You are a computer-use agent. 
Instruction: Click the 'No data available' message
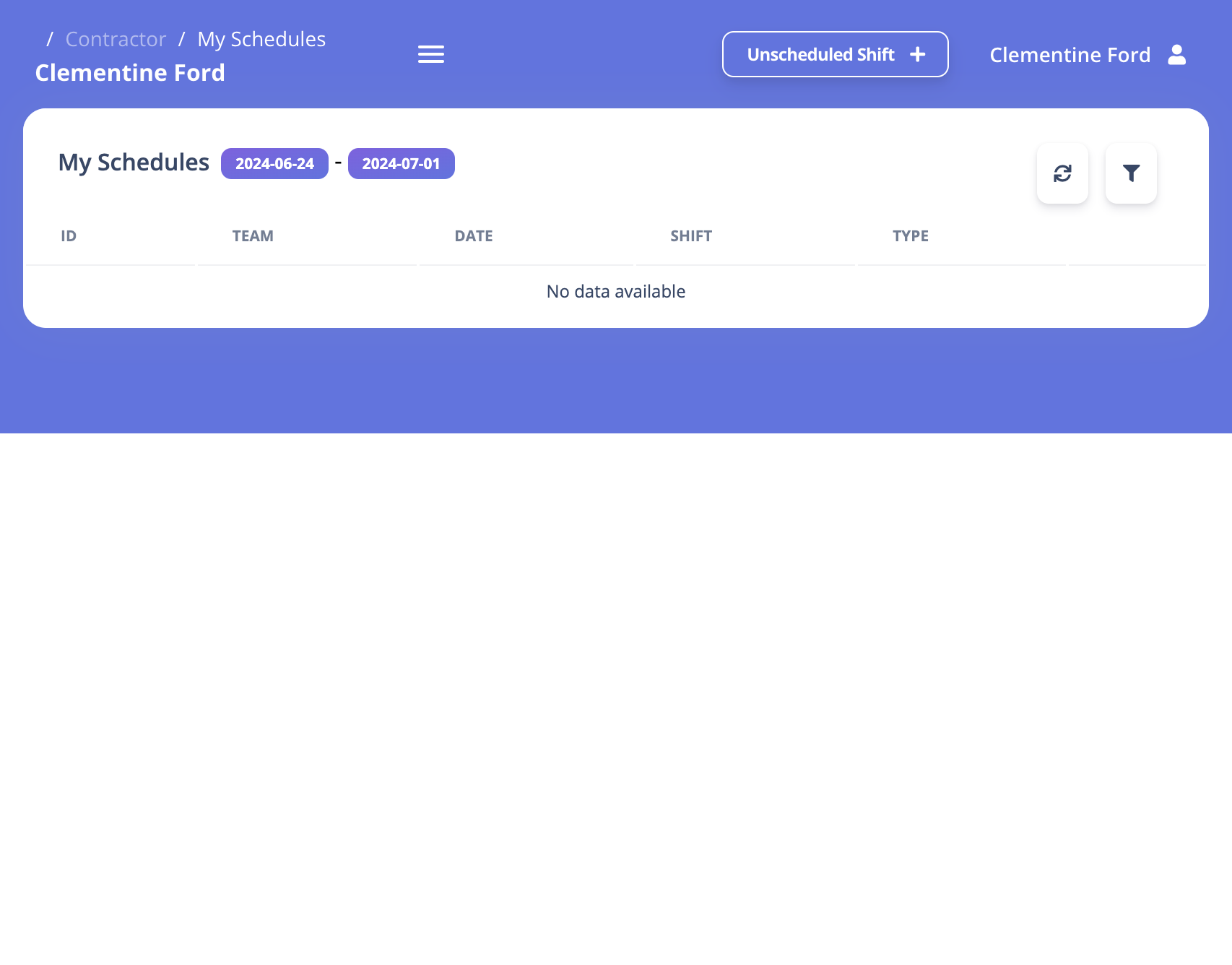(616, 292)
